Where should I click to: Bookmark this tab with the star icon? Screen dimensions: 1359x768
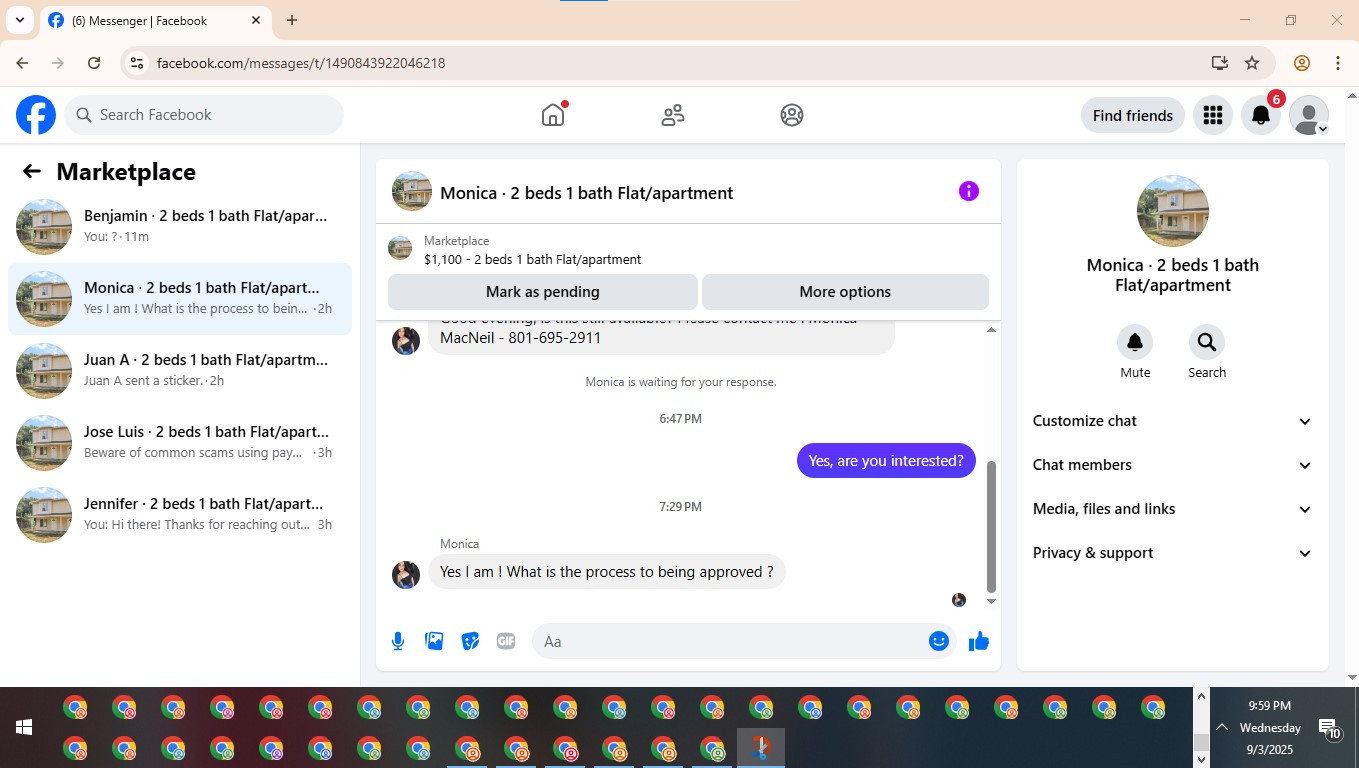[1252, 63]
